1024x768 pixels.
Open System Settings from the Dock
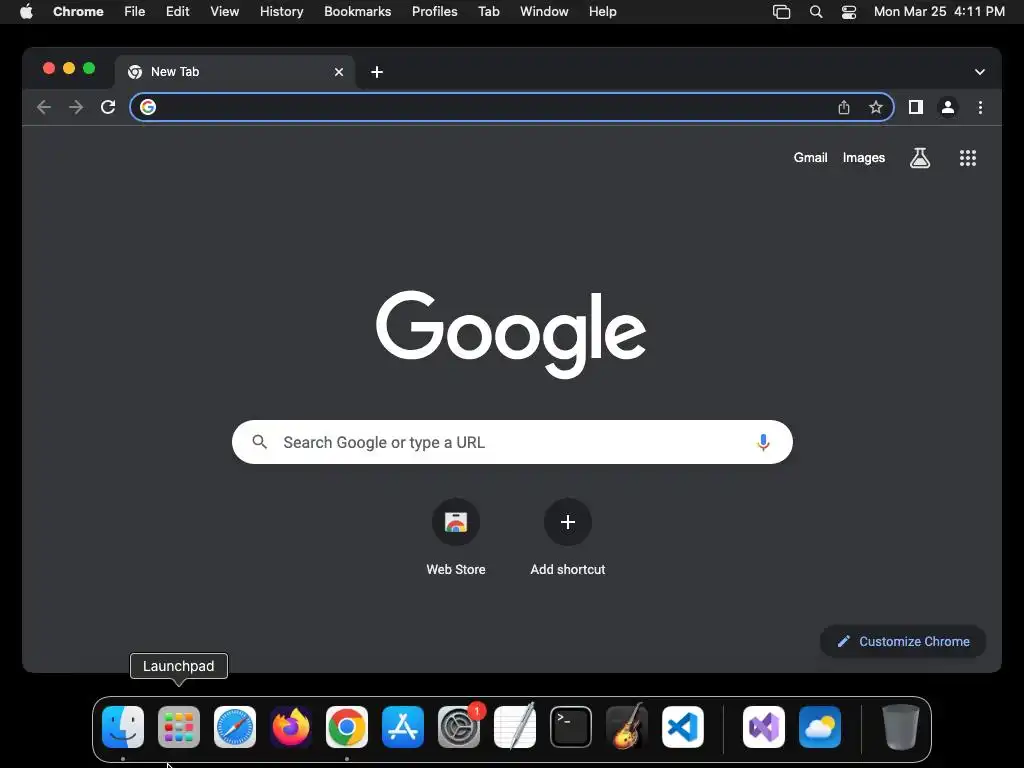[458, 727]
